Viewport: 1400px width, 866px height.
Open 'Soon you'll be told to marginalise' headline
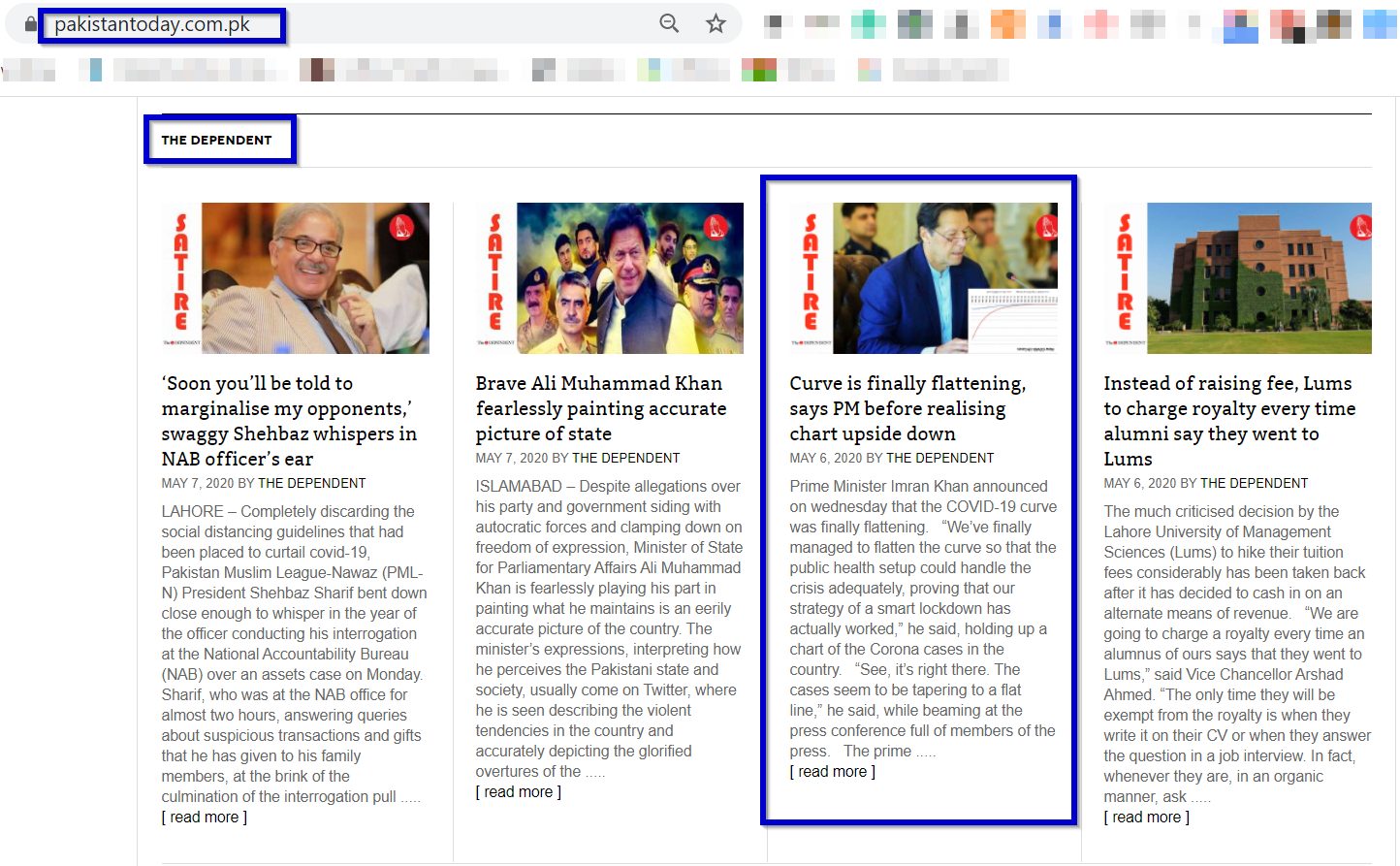click(x=289, y=421)
